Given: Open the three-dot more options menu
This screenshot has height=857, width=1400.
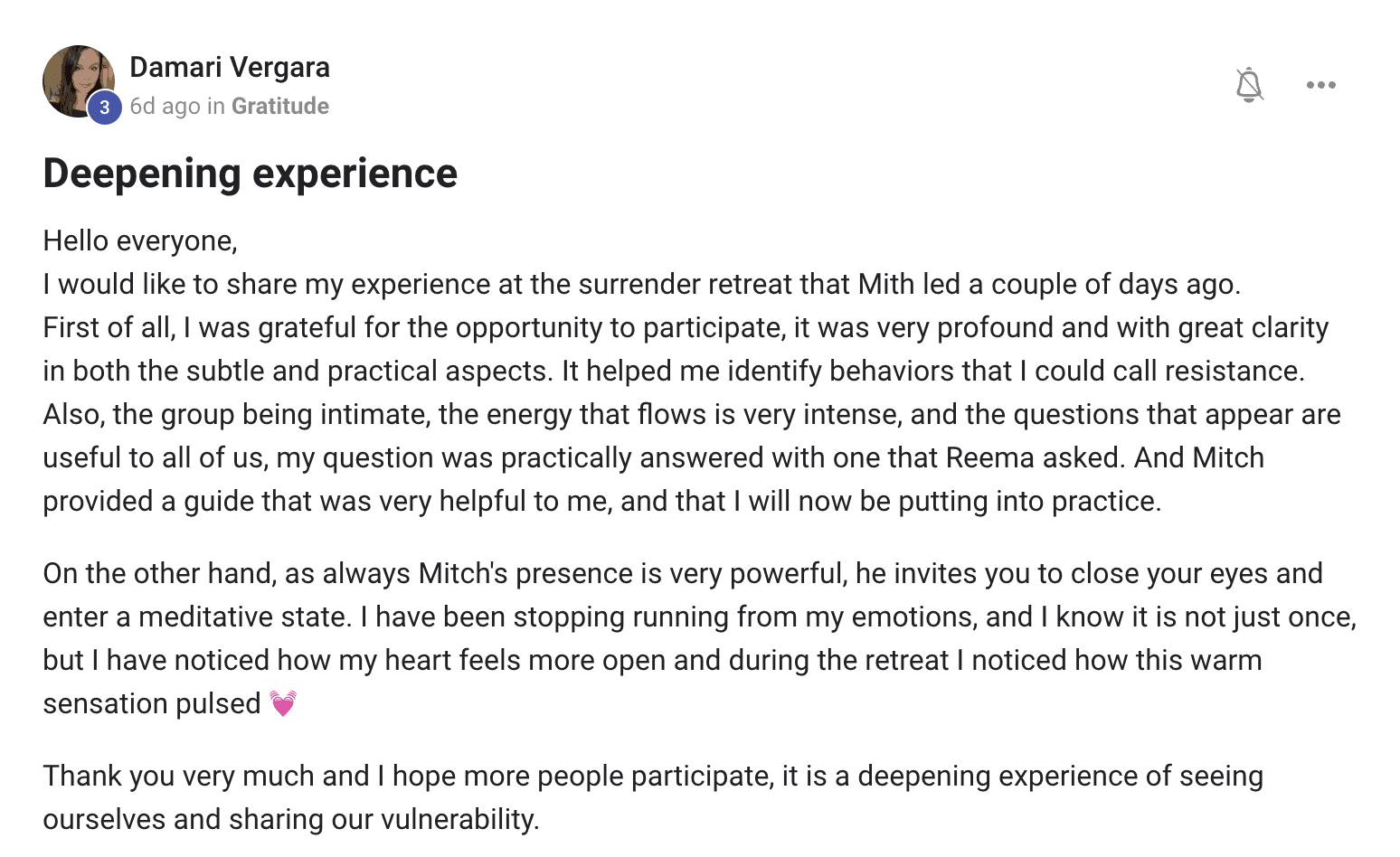Looking at the screenshot, I should (1320, 85).
